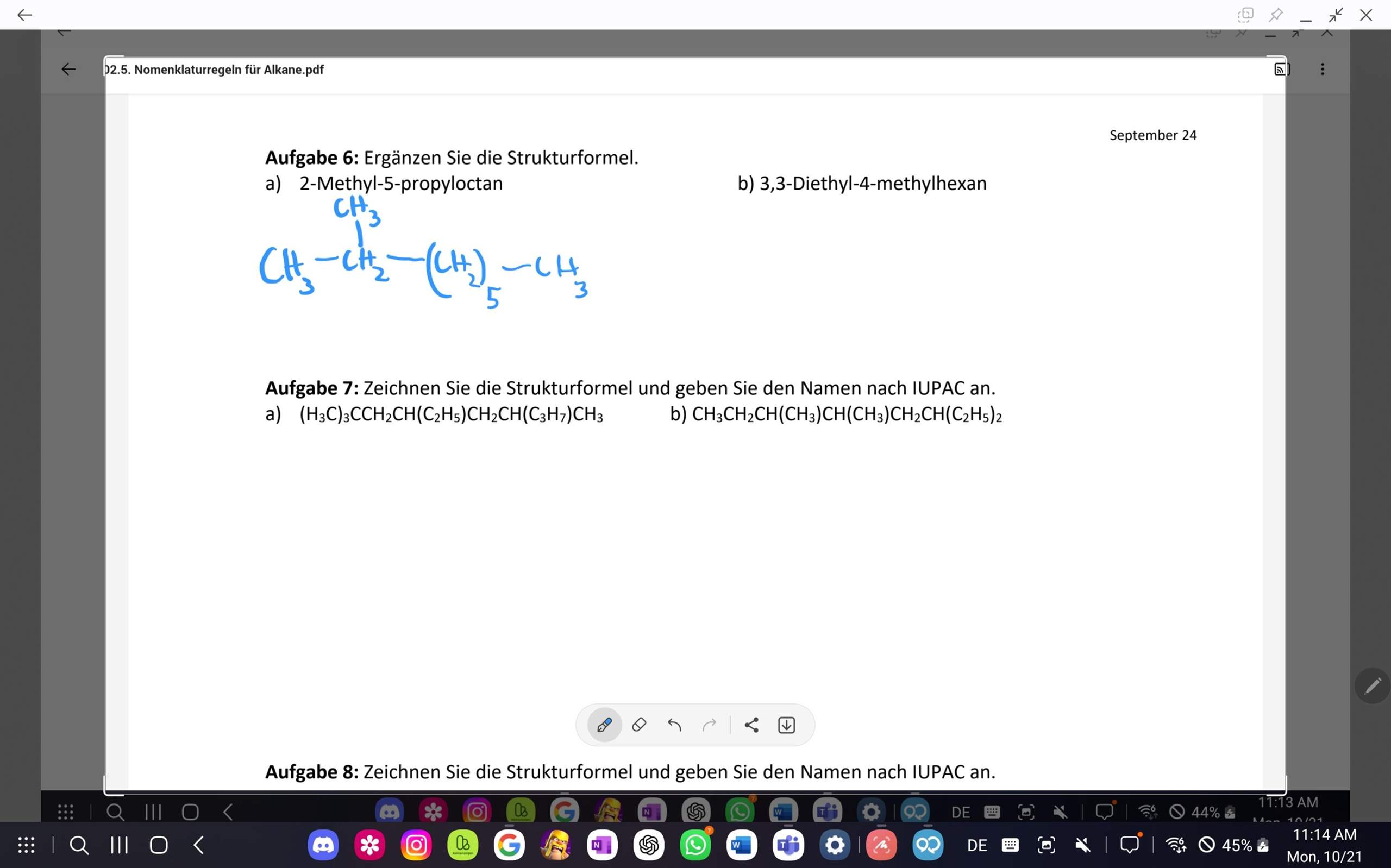Select the pen tool in the annotation toolbar

click(x=604, y=725)
